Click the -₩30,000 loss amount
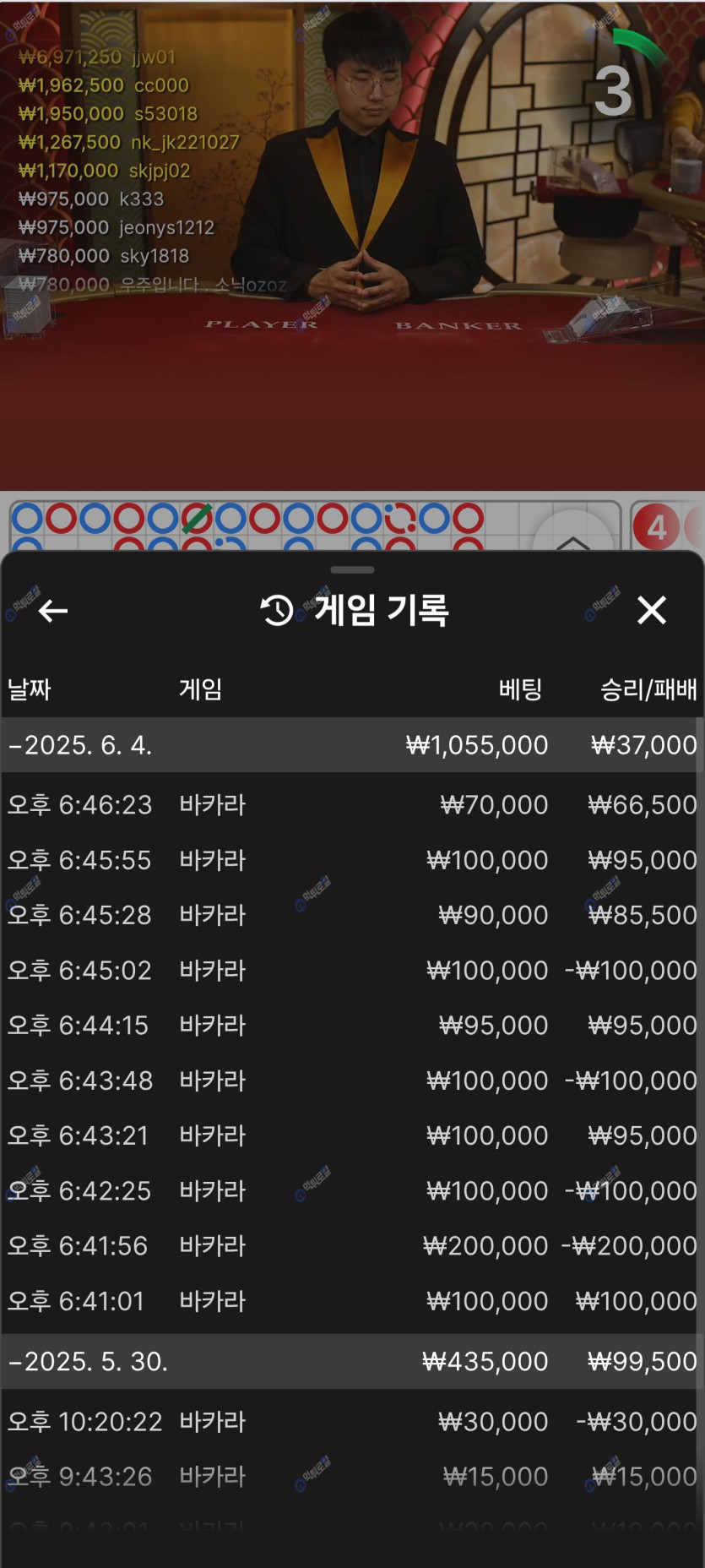The height and width of the screenshot is (1568, 705). (x=637, y=1422)
